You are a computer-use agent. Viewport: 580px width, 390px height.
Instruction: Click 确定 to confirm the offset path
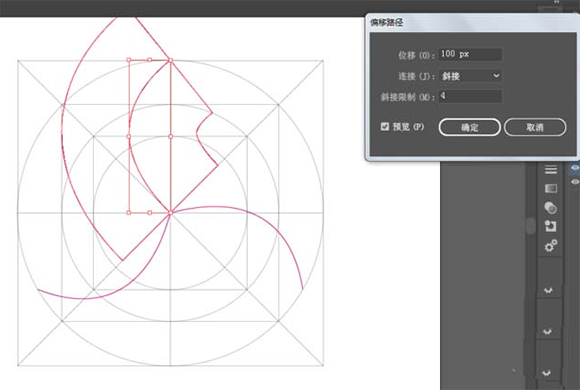470,127
